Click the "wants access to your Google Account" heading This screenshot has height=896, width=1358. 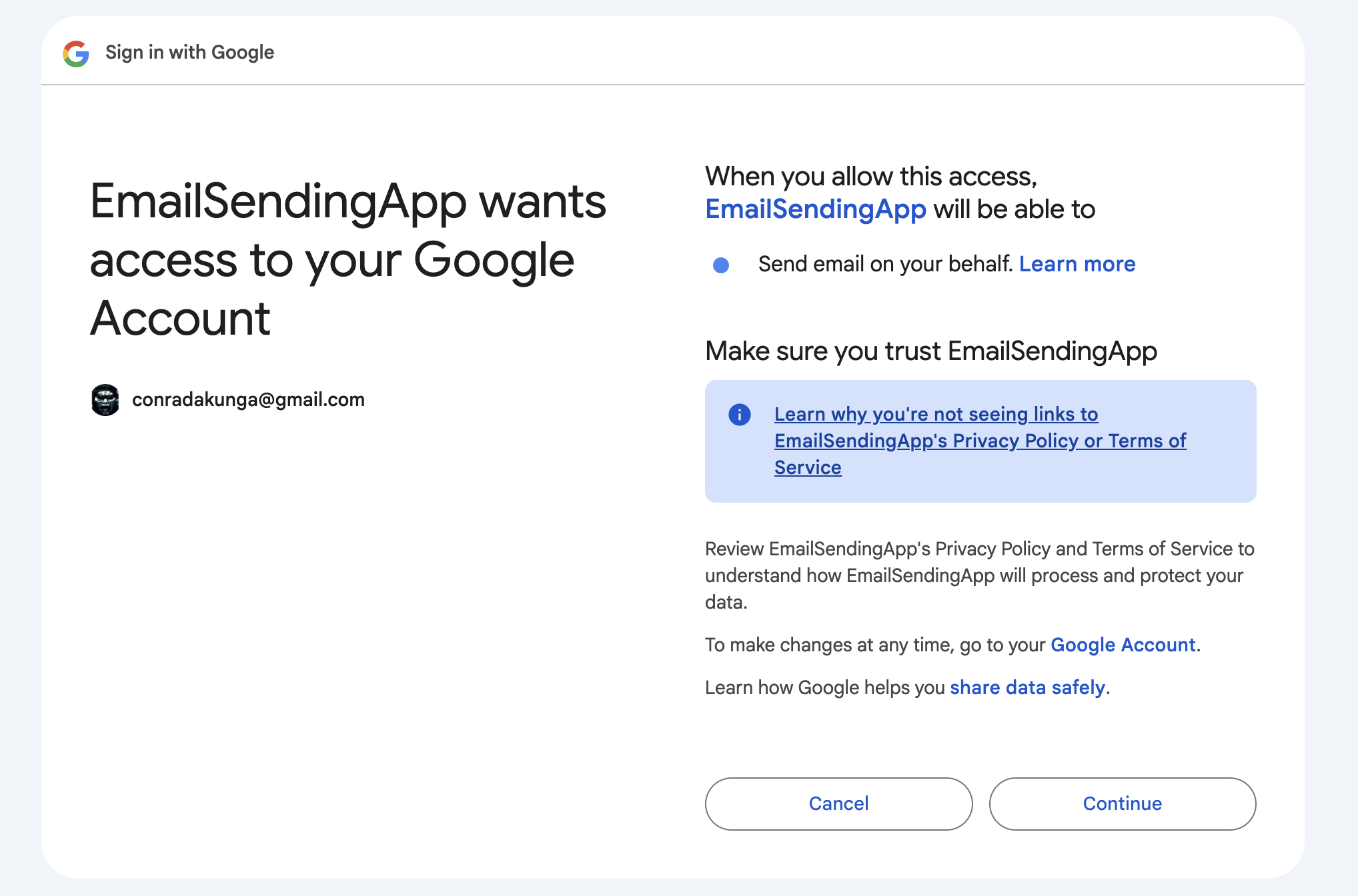pyautogui.click(x=347, y=259)
